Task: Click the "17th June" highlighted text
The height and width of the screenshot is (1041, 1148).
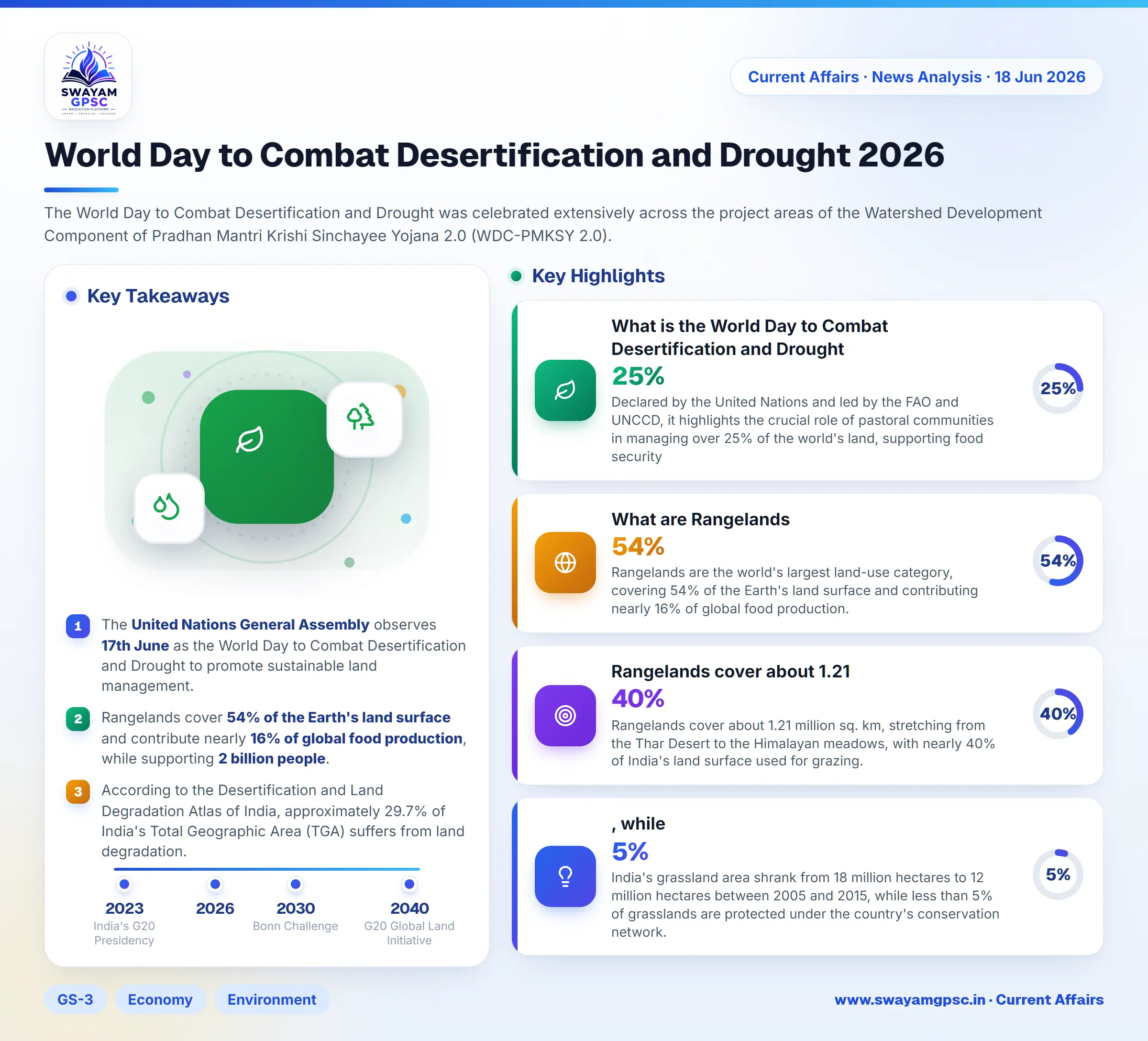Action: point(135,646)
